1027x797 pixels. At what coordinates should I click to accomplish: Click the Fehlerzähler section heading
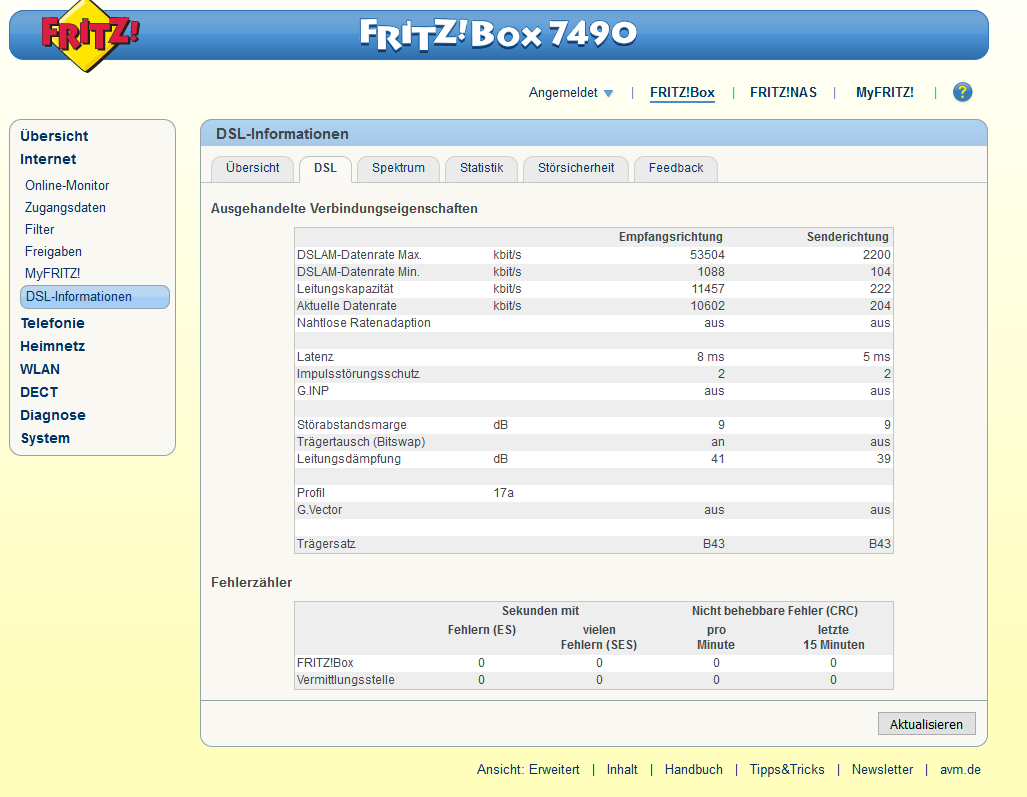coord(252,582)
